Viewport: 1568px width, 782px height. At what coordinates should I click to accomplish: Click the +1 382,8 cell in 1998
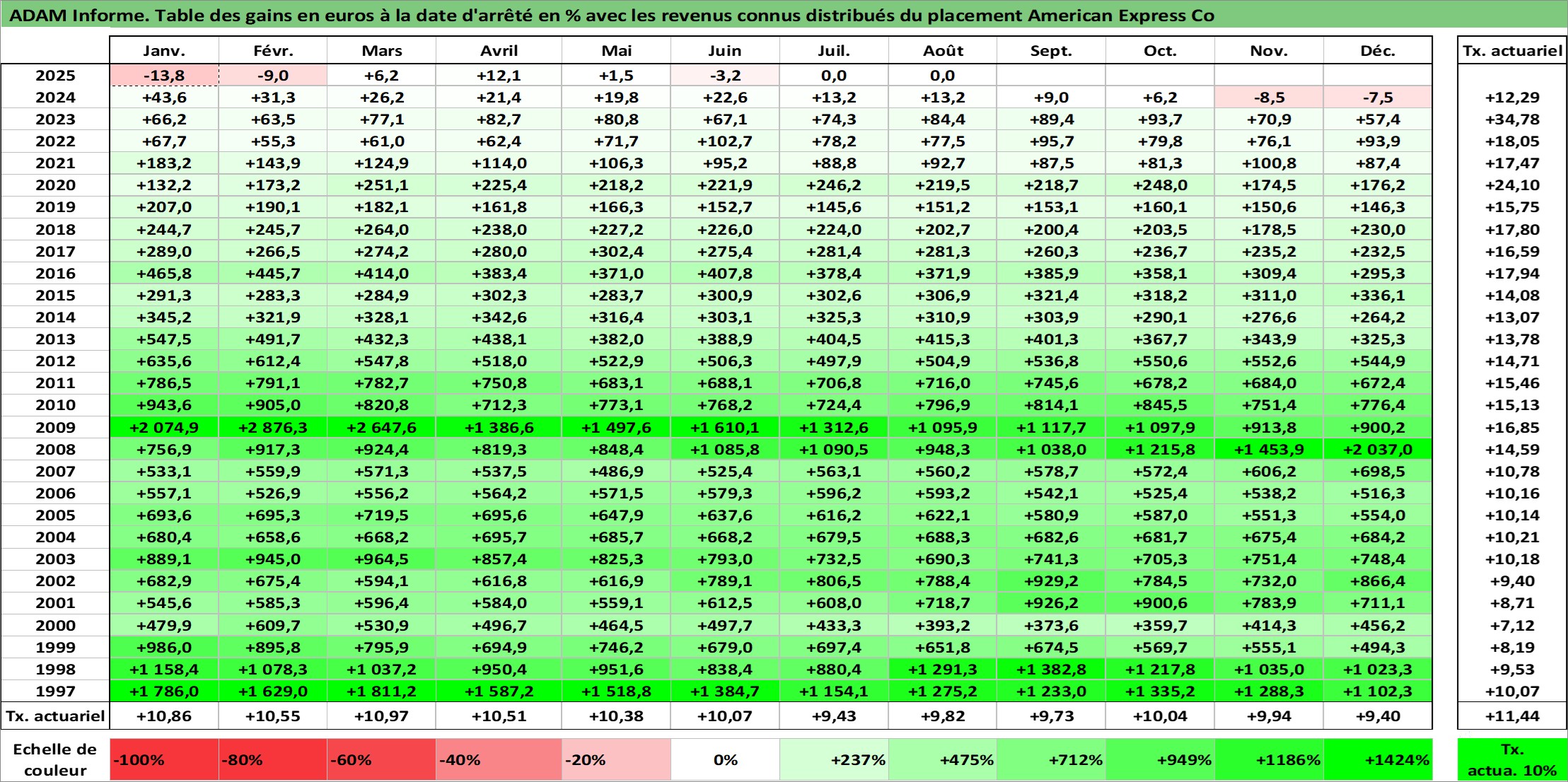(x=1051, y=669)
